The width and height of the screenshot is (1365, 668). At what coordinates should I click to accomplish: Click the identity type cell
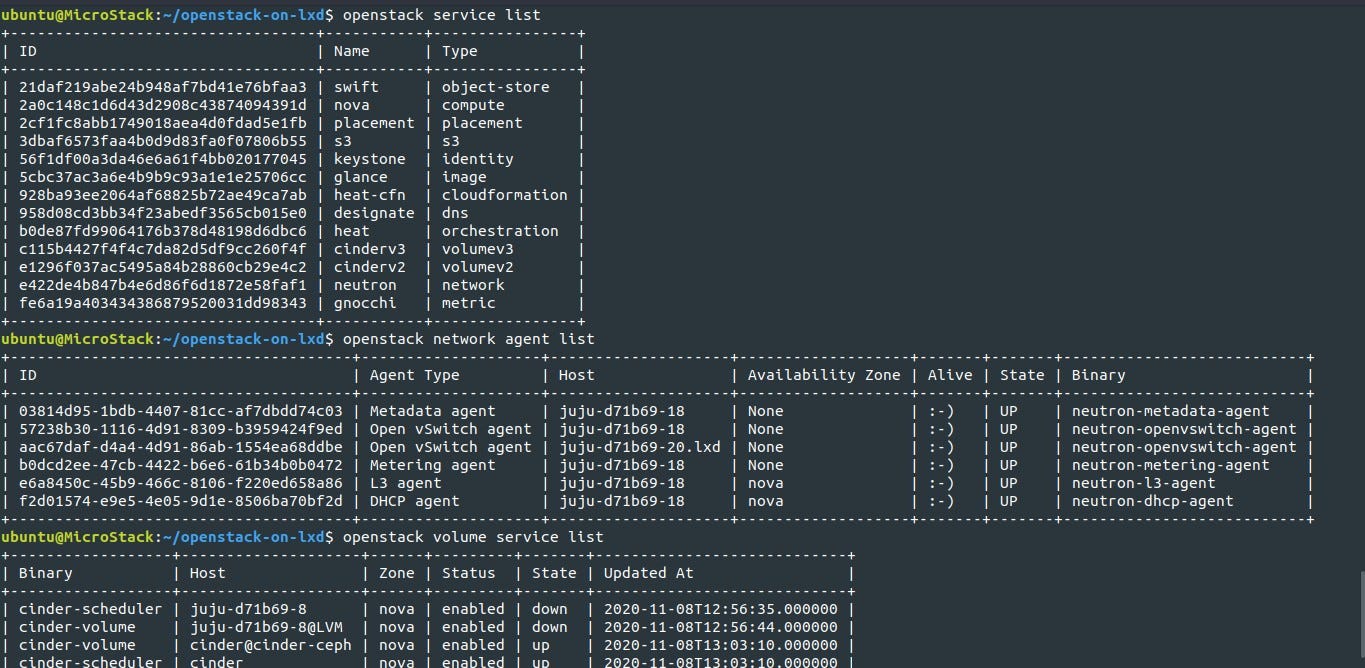coord(477,159)
